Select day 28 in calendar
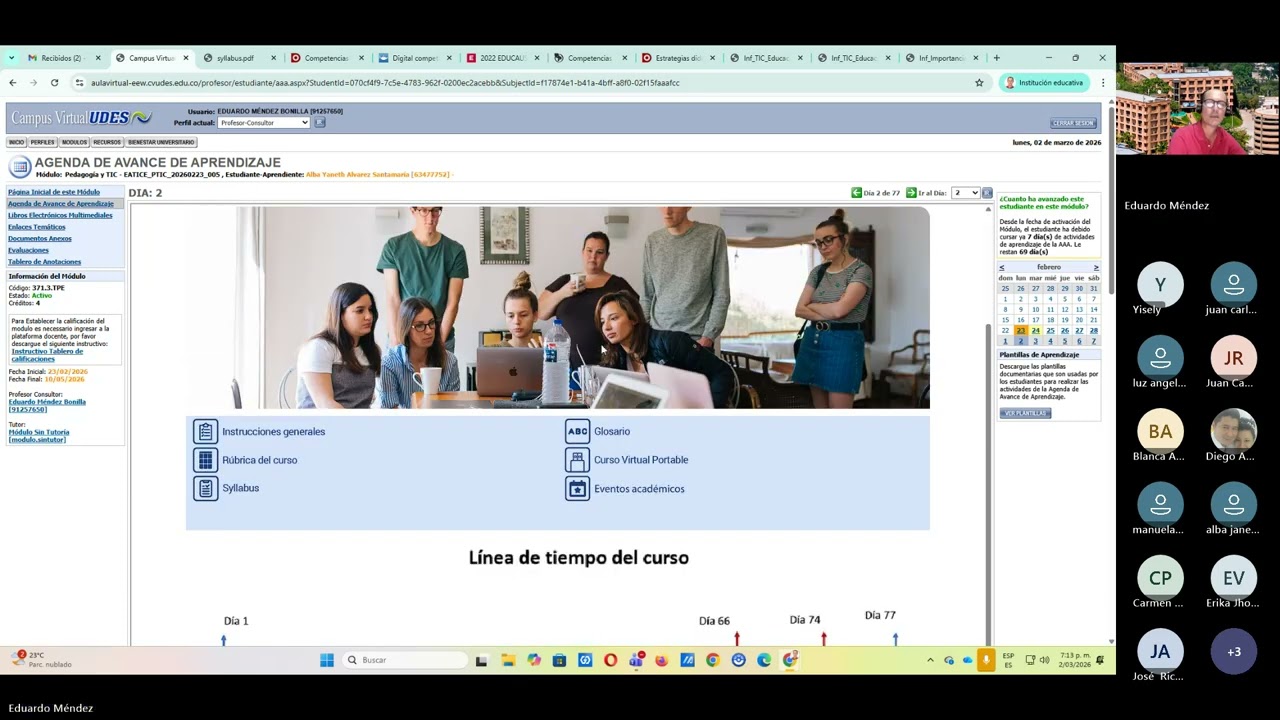This screenshot has height=720, width=1280. click(x=1094, y=330)
